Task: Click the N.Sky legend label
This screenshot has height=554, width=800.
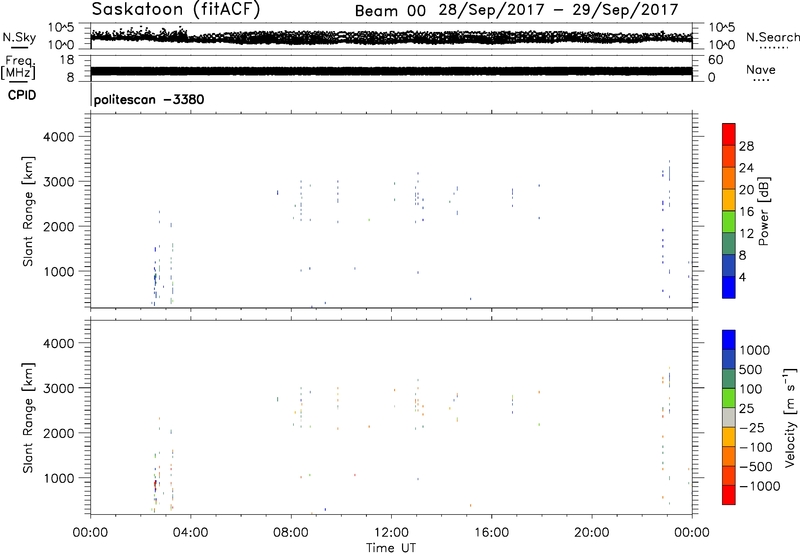Action: coord(19,37)
